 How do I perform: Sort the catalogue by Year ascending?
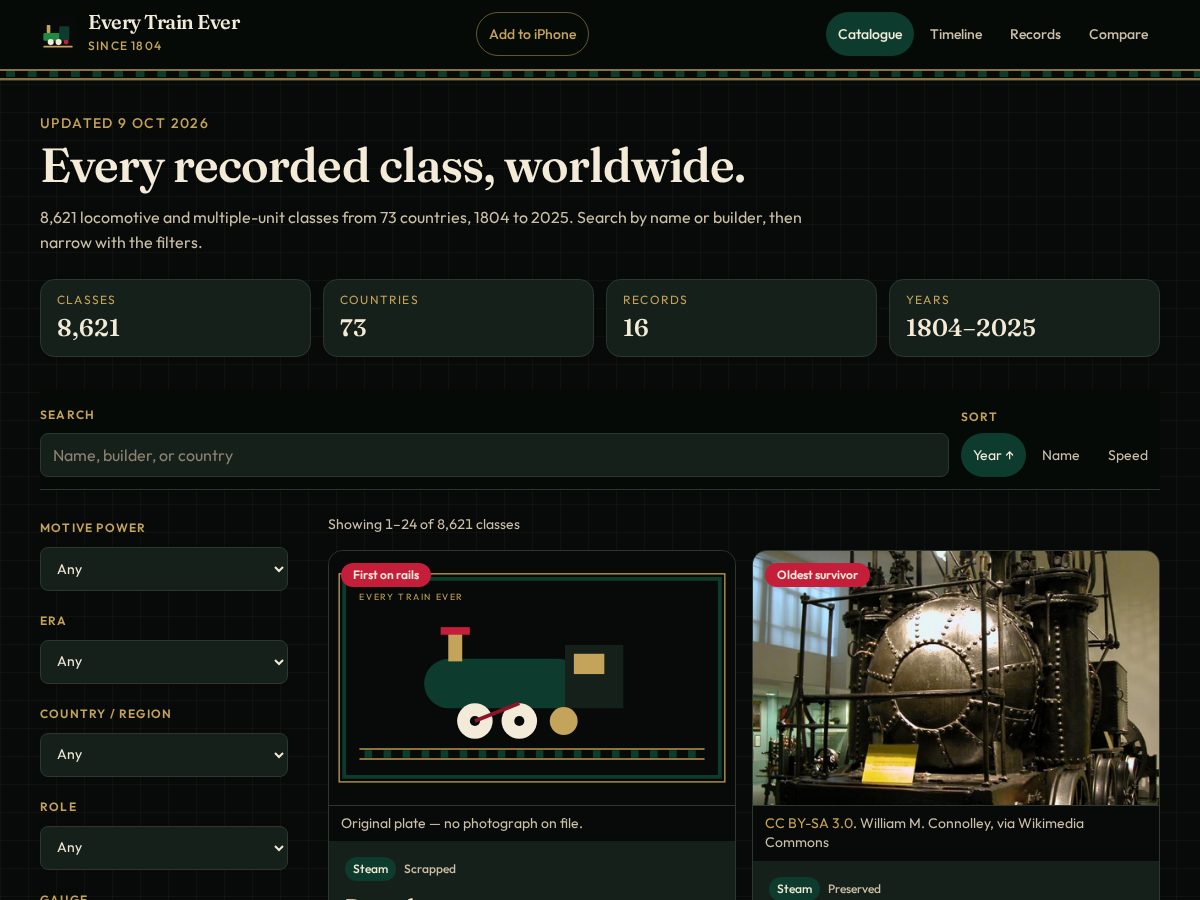[993, 455]
